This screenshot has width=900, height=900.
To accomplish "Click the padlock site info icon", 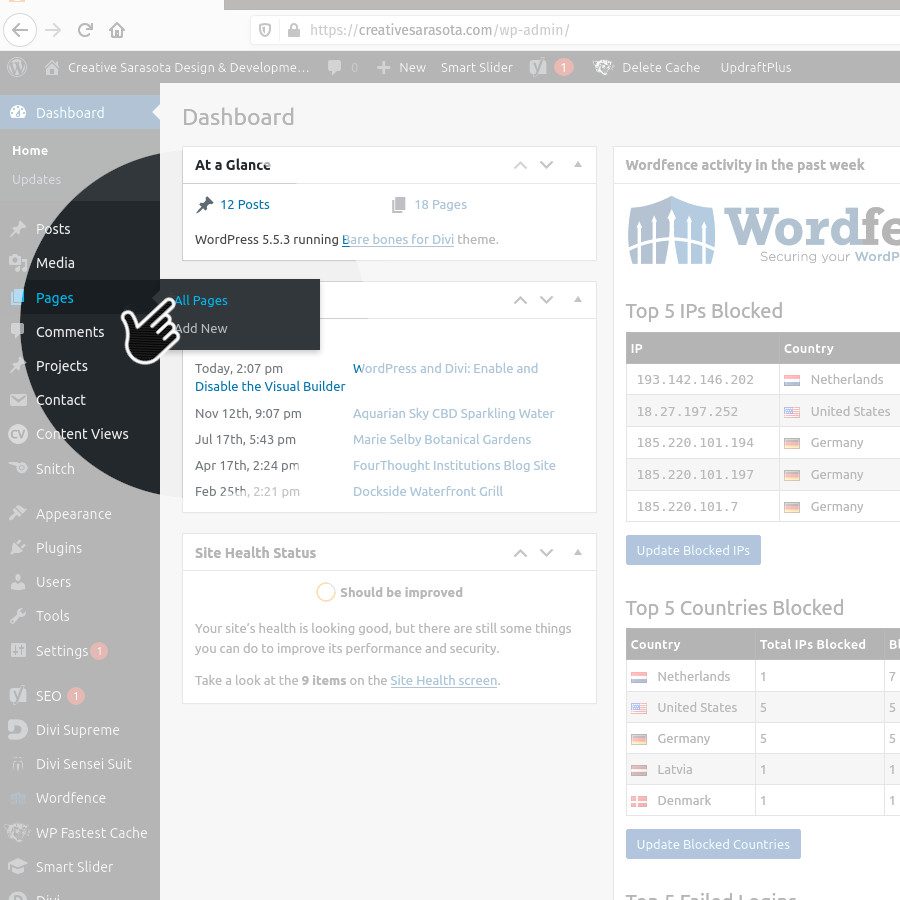I will [293, 30].
